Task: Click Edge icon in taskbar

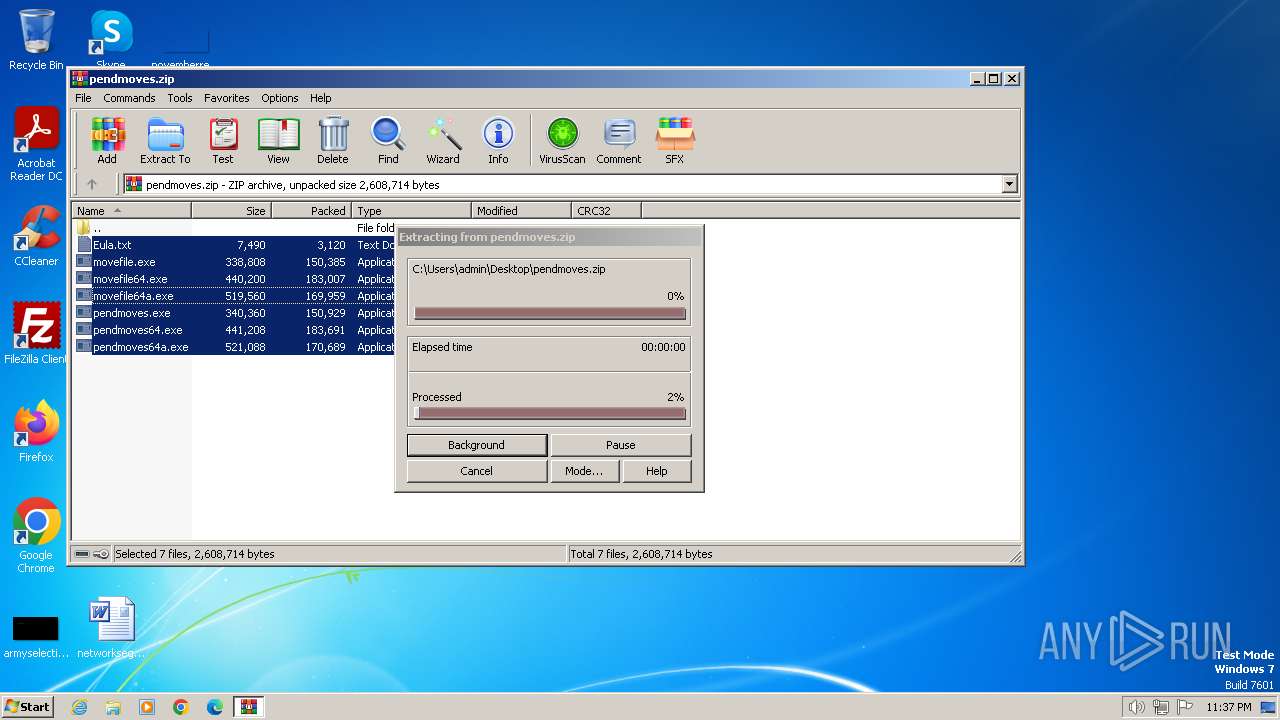Action: [215, 707]
